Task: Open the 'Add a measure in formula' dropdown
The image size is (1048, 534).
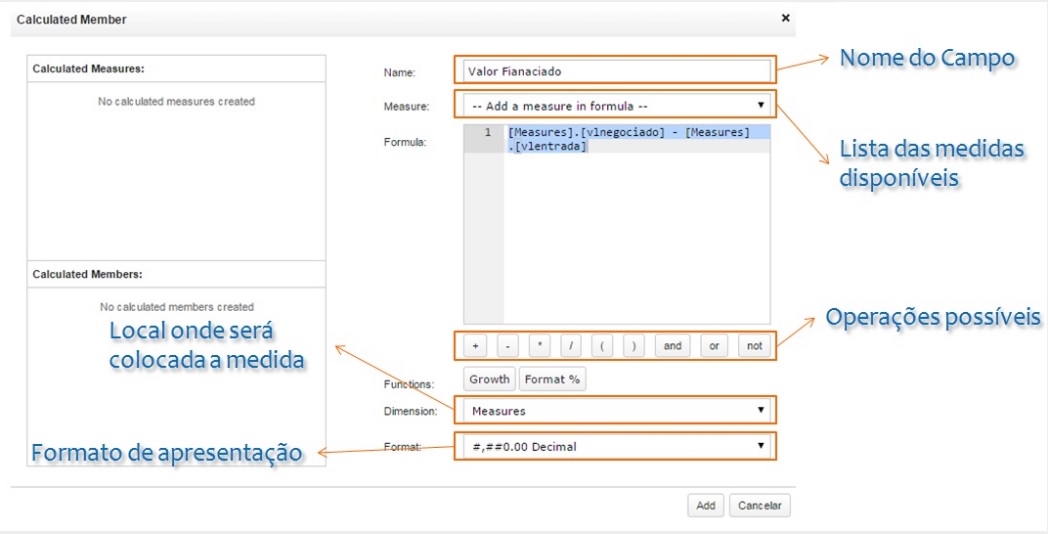Action: tap(616, 105)
